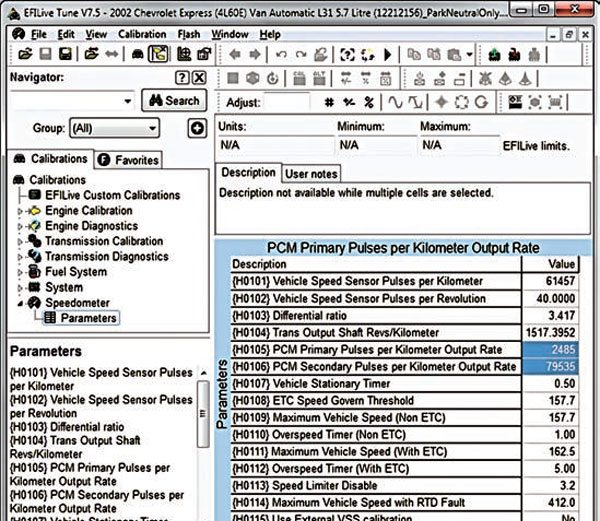Open the Calibration menu
This screenshot has width=600, height=521.
click(x=142, y=34)
